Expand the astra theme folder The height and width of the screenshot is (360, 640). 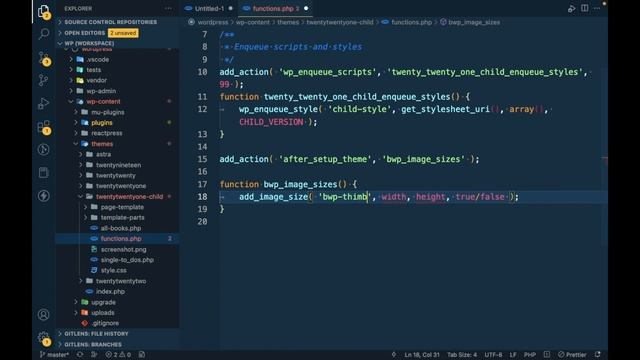(103, 154)
